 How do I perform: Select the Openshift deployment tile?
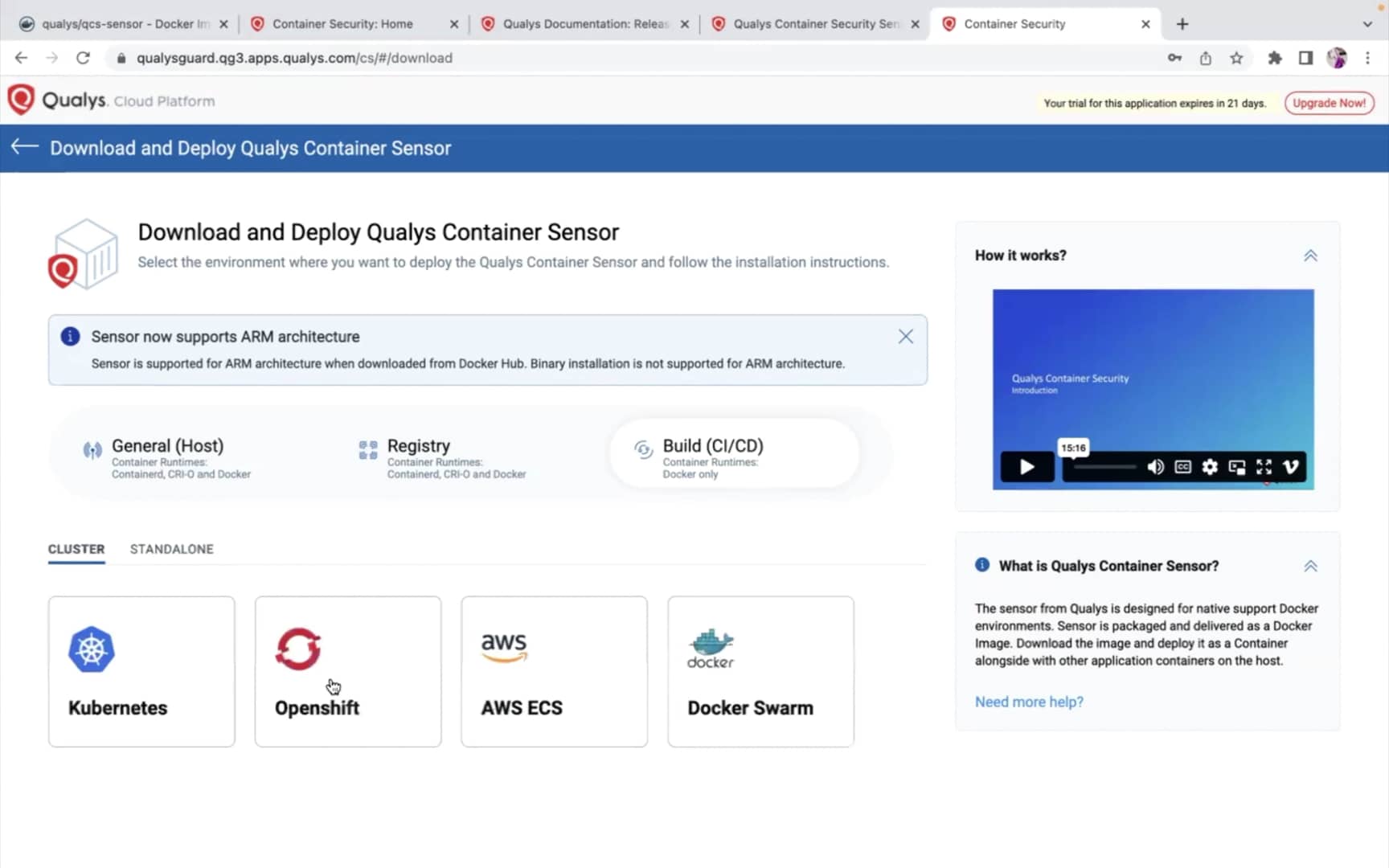pos(347,671)
